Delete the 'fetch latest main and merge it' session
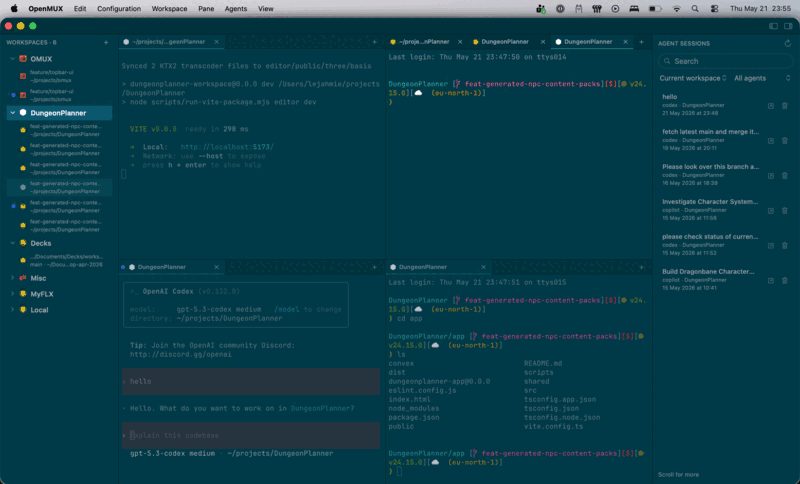This screenshot has height=484, width=800. 785,141
